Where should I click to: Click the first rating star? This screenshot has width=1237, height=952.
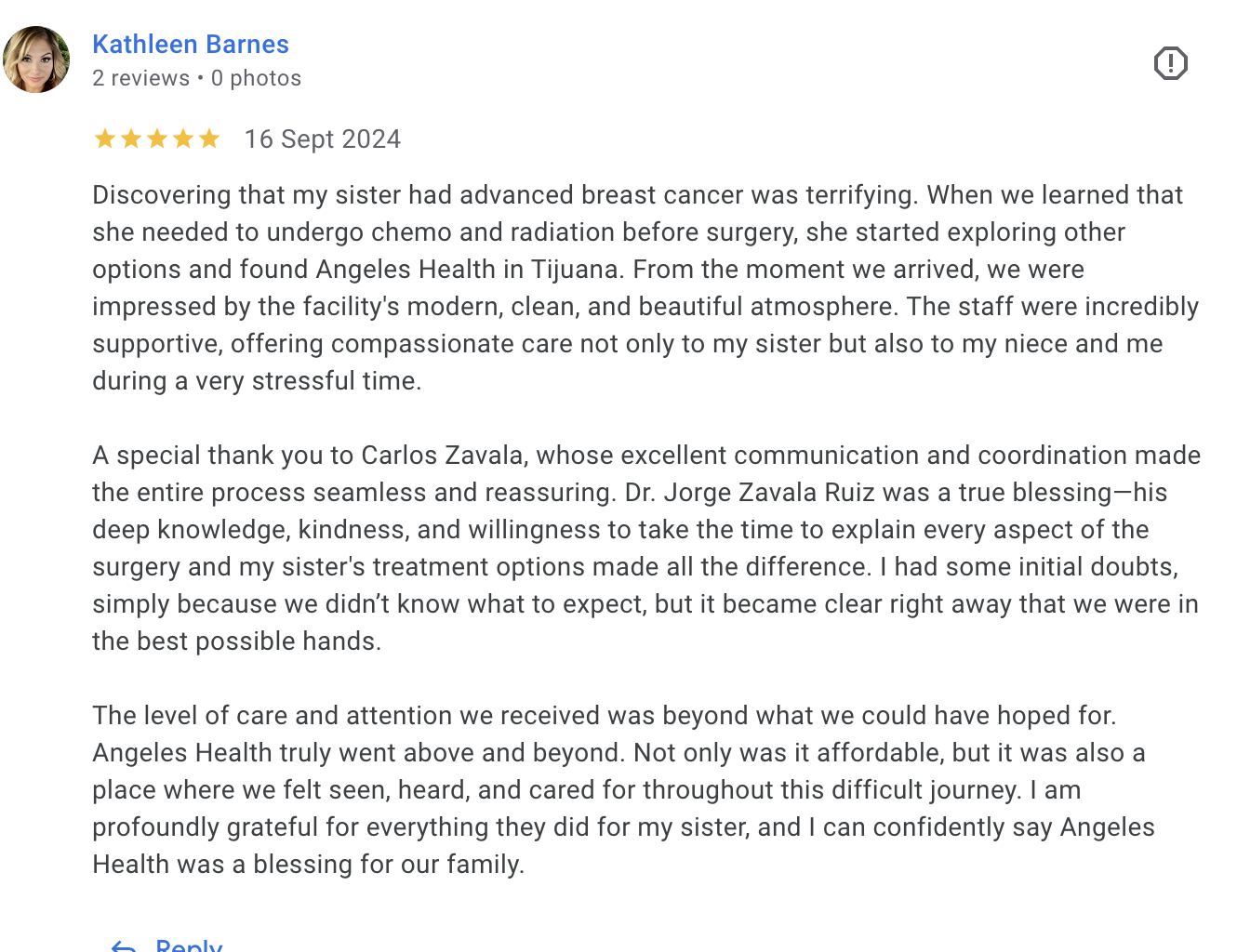coord(105,139)
